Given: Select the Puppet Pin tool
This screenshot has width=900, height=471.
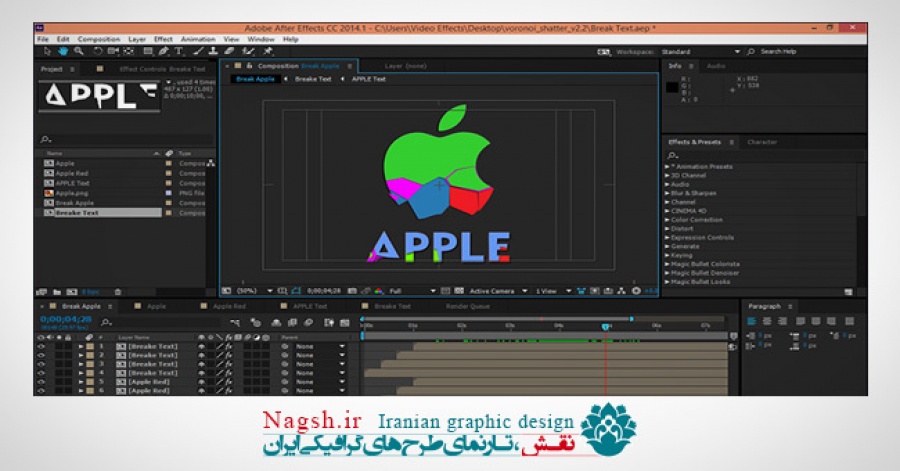Looking at the screenshot, I should (x=267, y=52).
